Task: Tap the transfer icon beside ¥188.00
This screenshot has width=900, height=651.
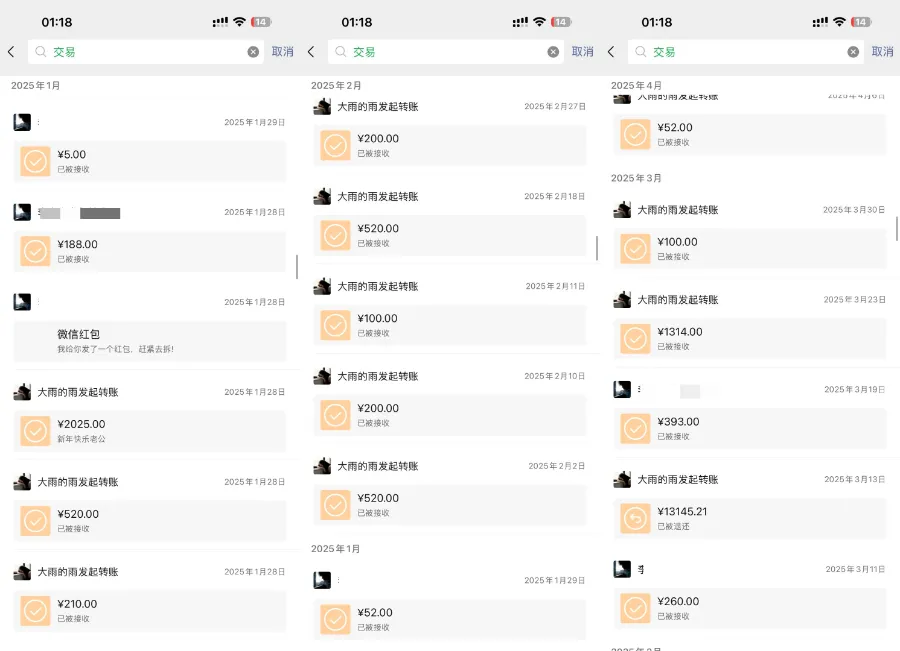Action: (x=35, y=251)
